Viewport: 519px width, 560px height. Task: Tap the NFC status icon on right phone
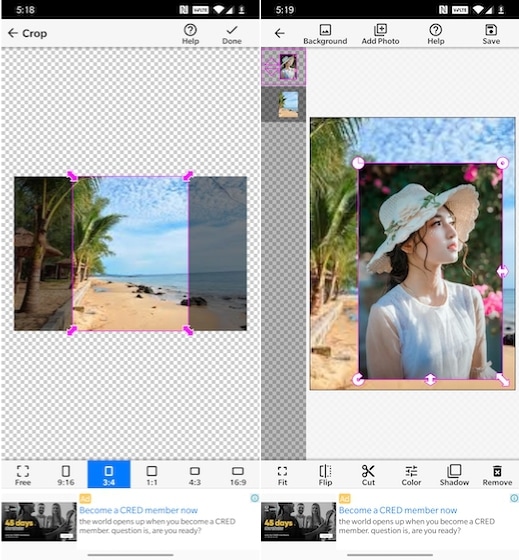[x=443, y=10]
